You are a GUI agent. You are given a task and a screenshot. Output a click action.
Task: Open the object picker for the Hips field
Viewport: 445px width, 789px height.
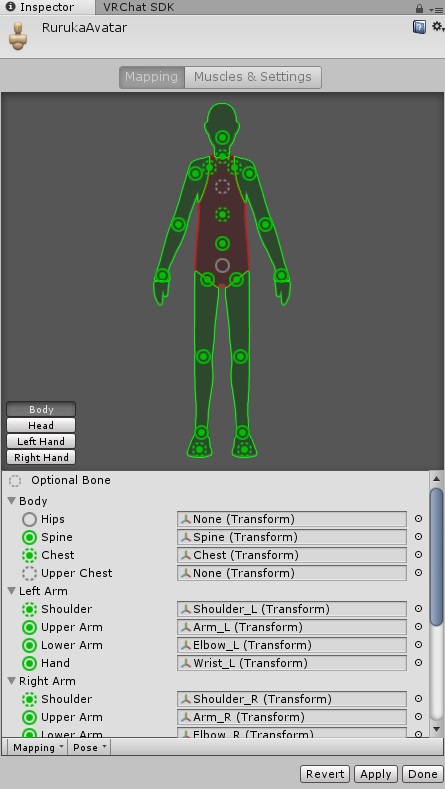pos(418,519)
